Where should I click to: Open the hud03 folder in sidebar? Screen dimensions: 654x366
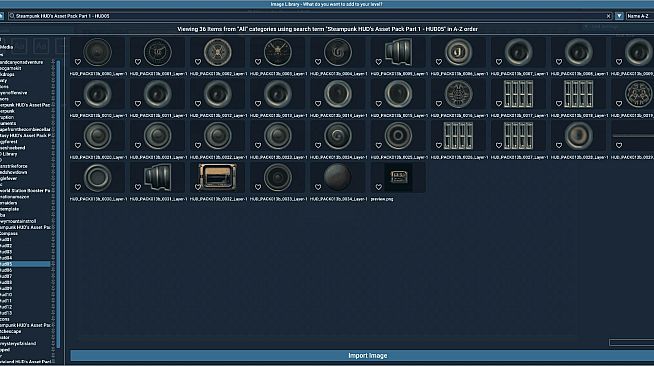coord(6,252)
